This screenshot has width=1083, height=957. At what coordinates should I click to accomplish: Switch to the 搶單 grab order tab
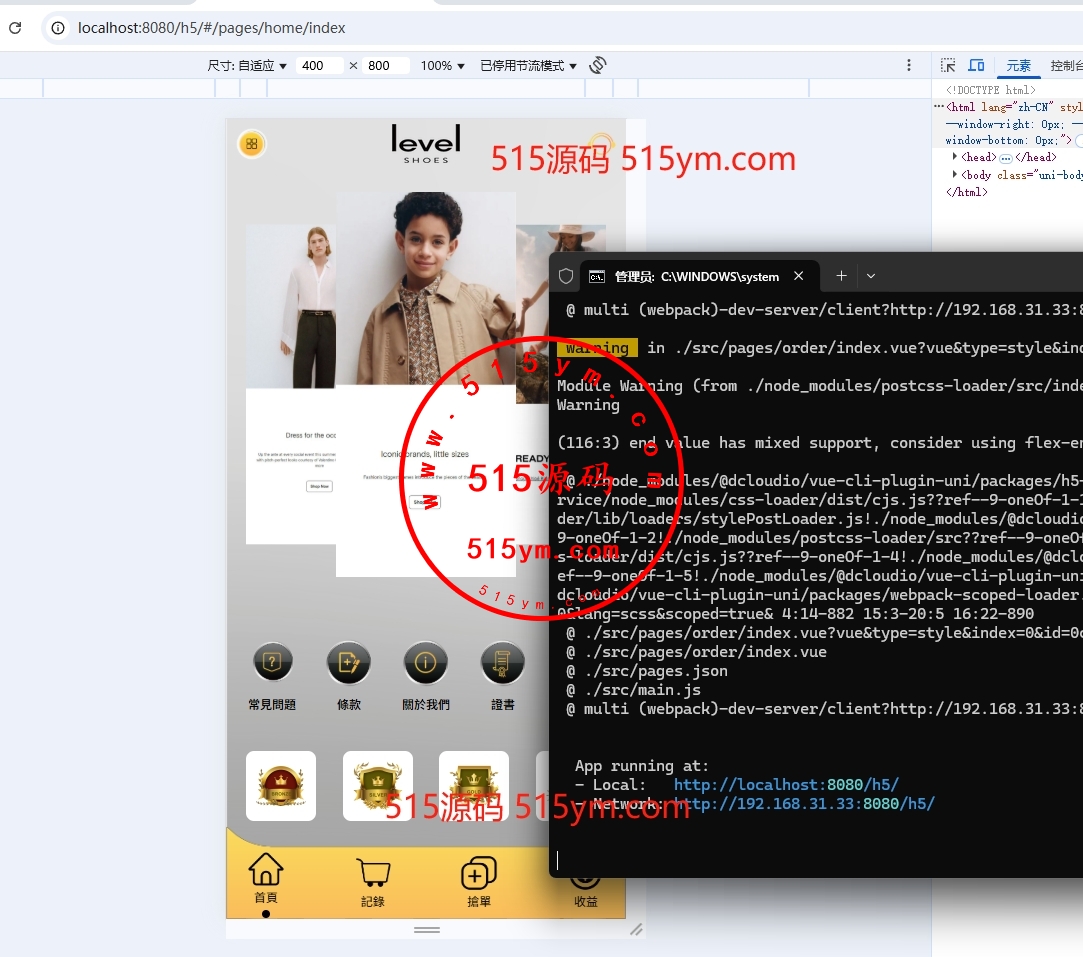479,881
